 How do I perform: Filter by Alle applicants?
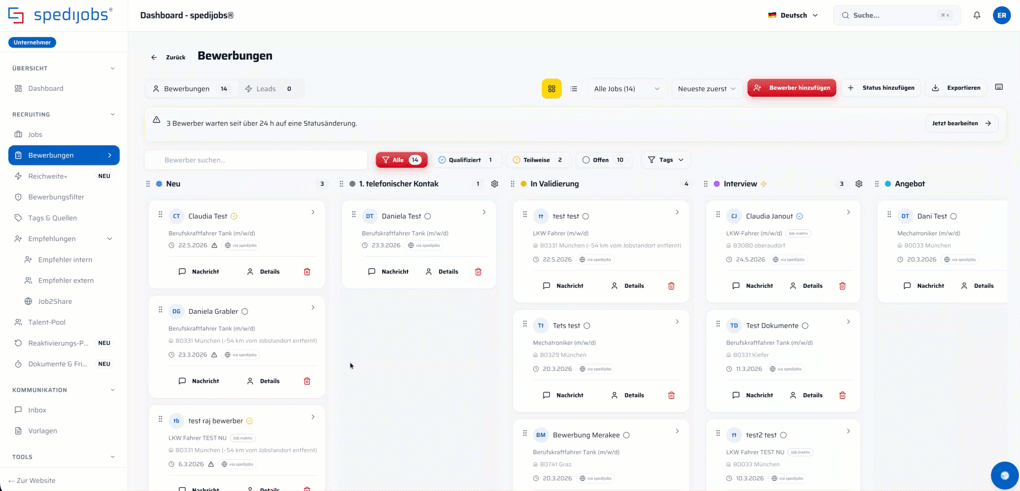[401, 159]
